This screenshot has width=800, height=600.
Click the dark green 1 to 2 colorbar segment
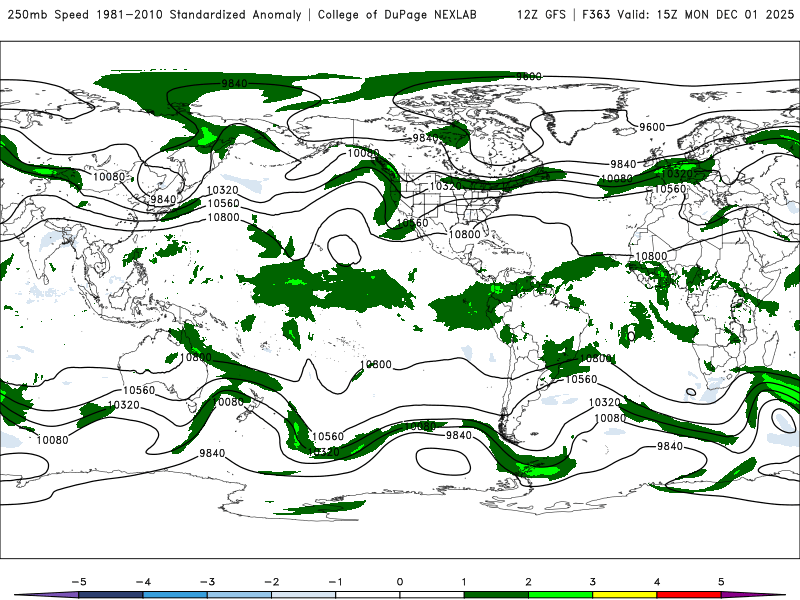[x=496, y=595]
